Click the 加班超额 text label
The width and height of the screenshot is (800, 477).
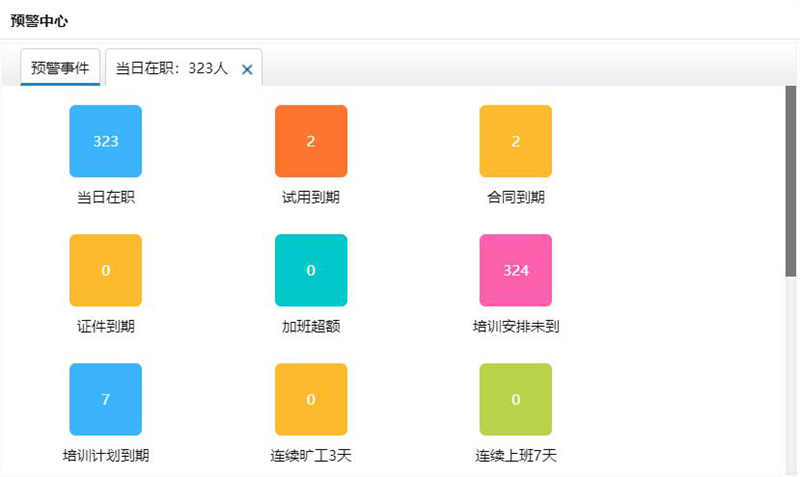[311, 326]
